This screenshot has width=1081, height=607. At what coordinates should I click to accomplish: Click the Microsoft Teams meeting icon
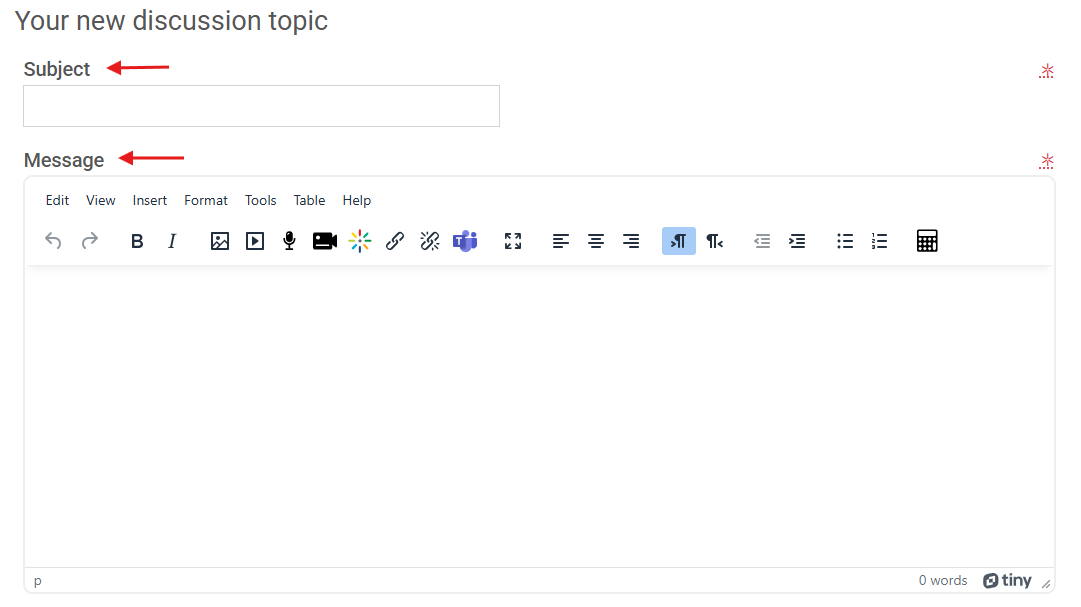tap(465, 241)
